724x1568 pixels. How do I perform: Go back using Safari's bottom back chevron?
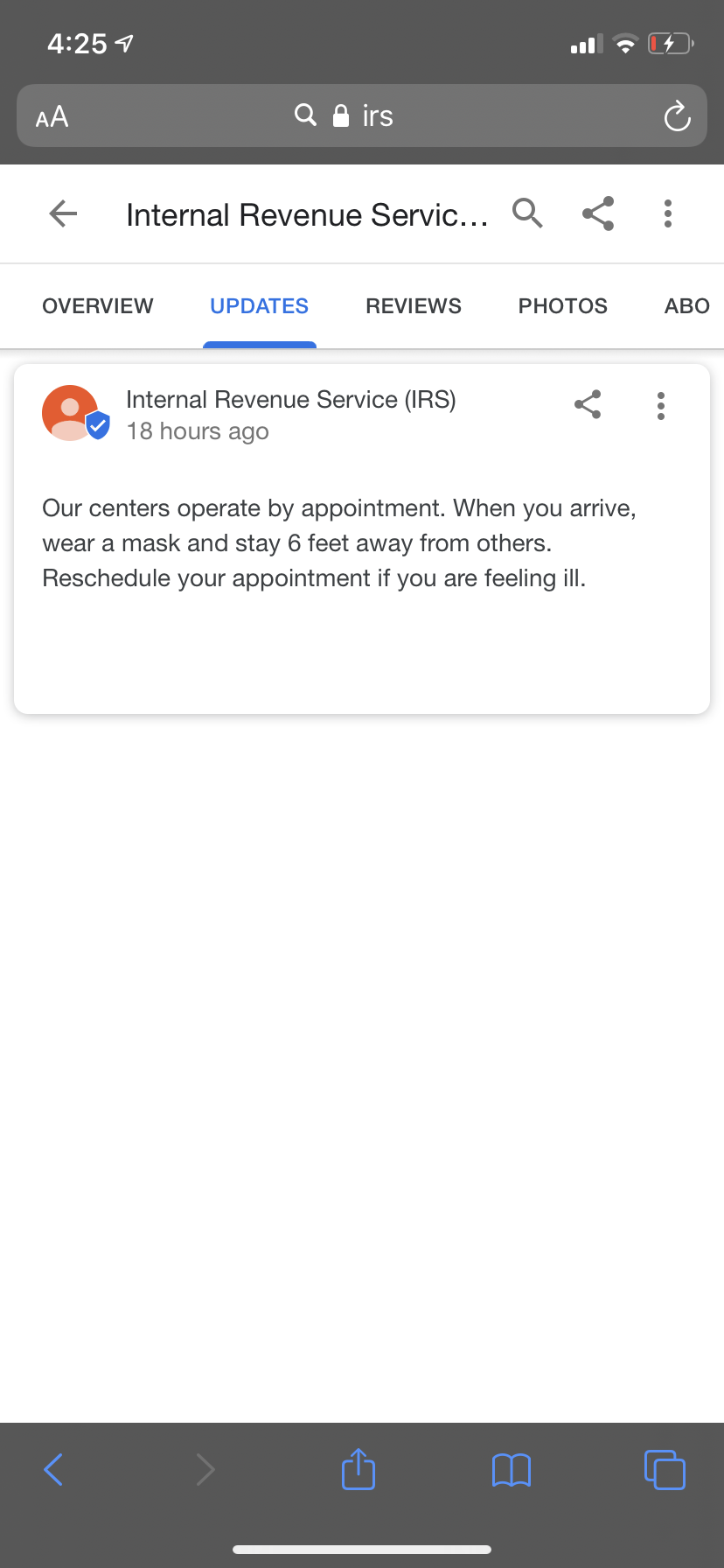53,1469
